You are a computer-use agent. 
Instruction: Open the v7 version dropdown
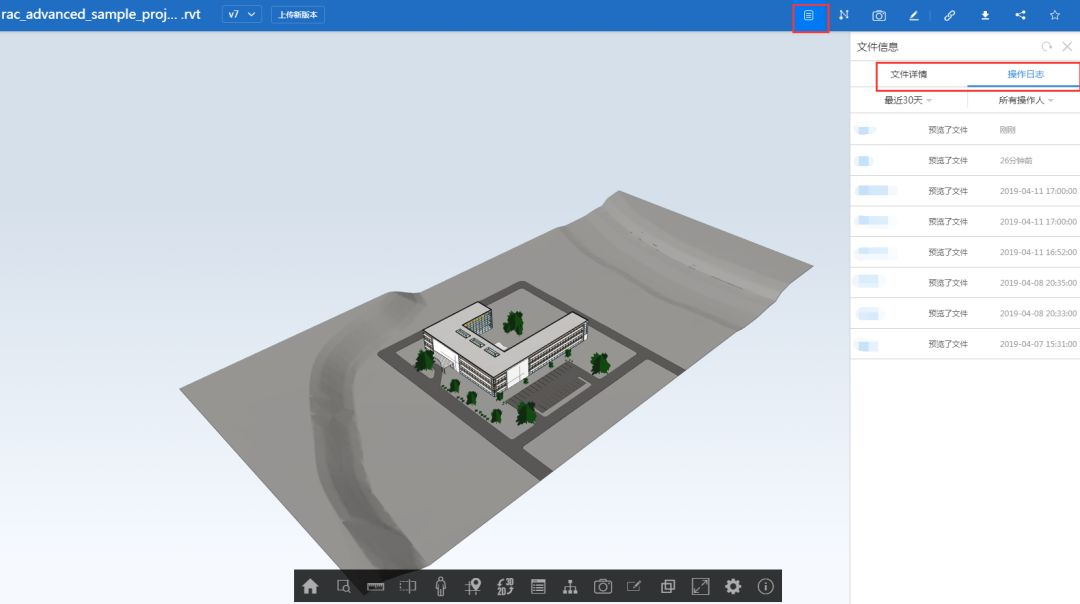(x=241, y=15)
